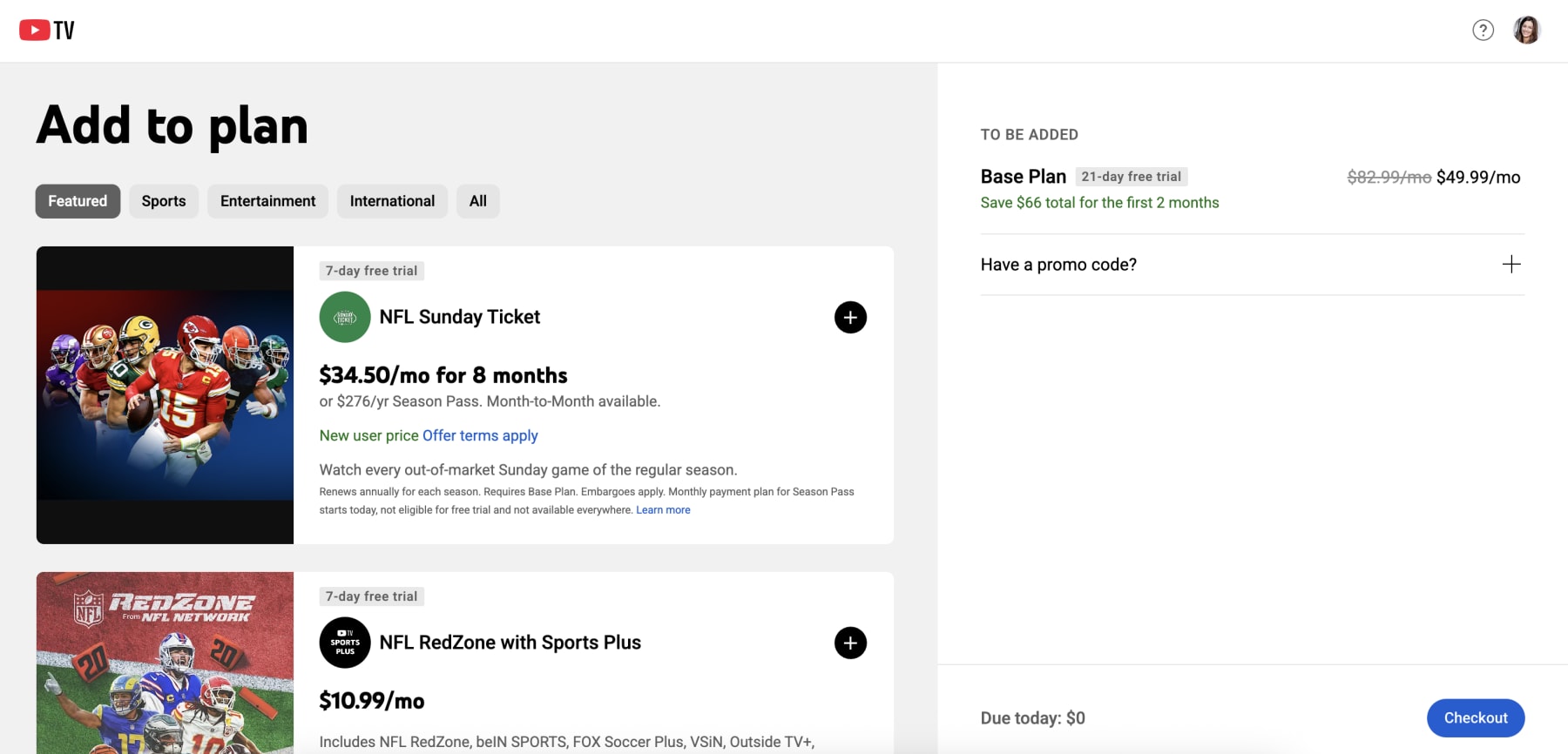This screenshot has height=754, width=1568.
Task: Click Save $66 total savings text
Action: pos(1099,203)
